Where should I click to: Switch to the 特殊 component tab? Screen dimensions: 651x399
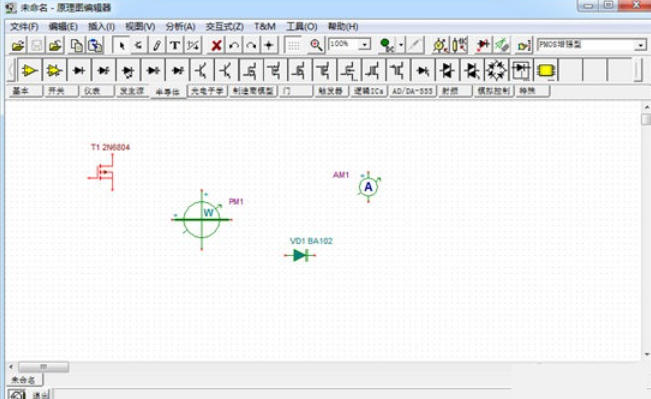tap(533, 91)
